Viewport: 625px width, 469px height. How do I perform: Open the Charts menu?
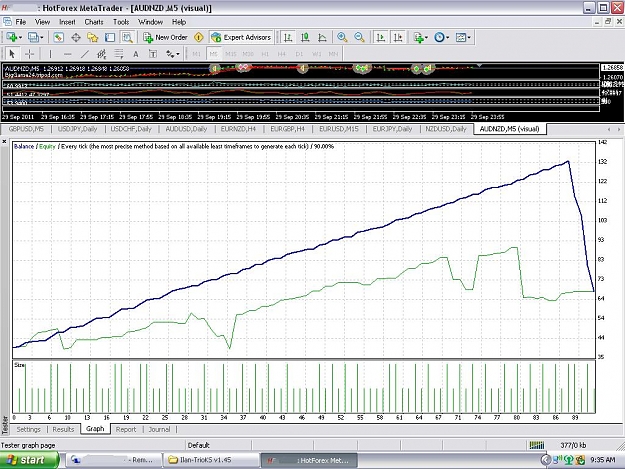(94, 22)
